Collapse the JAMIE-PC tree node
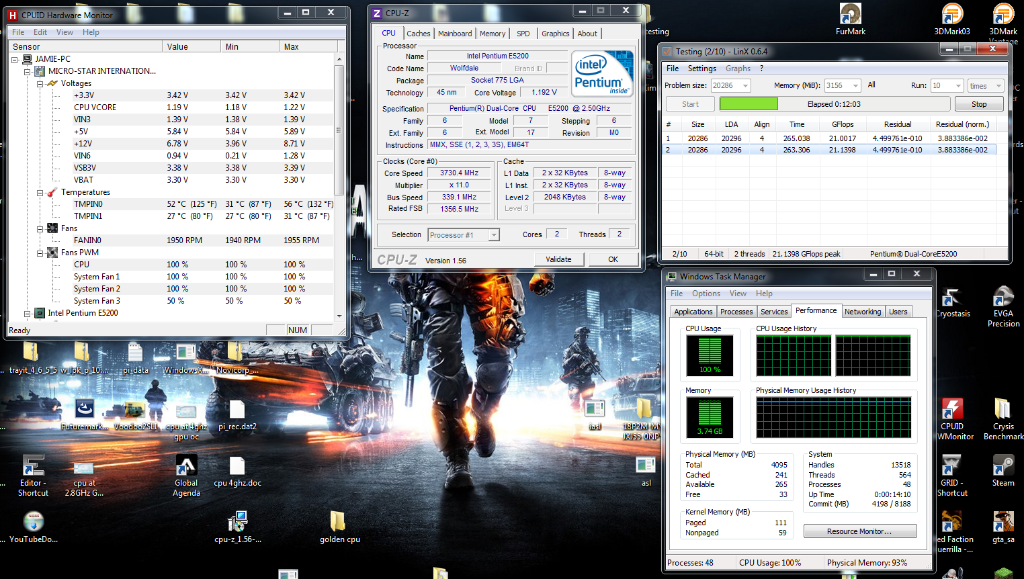 coord(15,59)
